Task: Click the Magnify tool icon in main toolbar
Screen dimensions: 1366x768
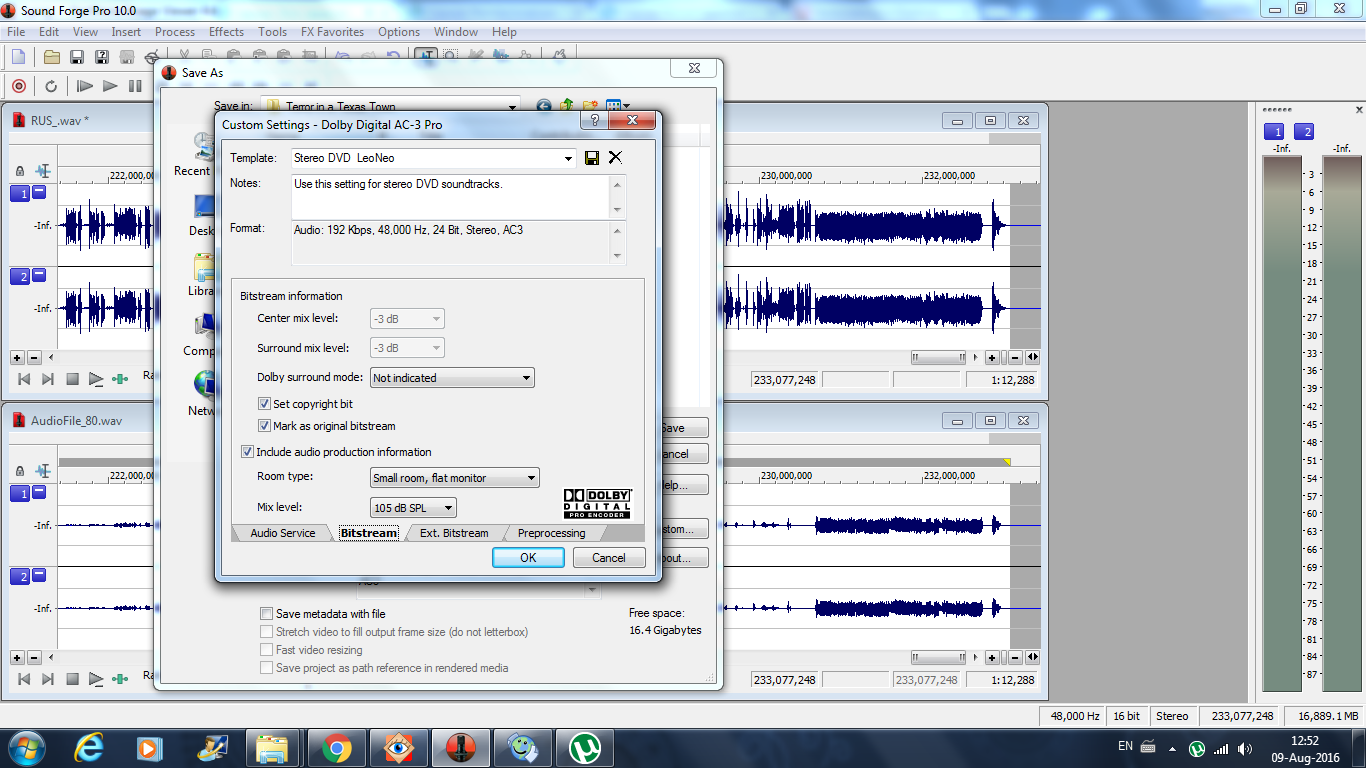Action: (x=451, y=56)
